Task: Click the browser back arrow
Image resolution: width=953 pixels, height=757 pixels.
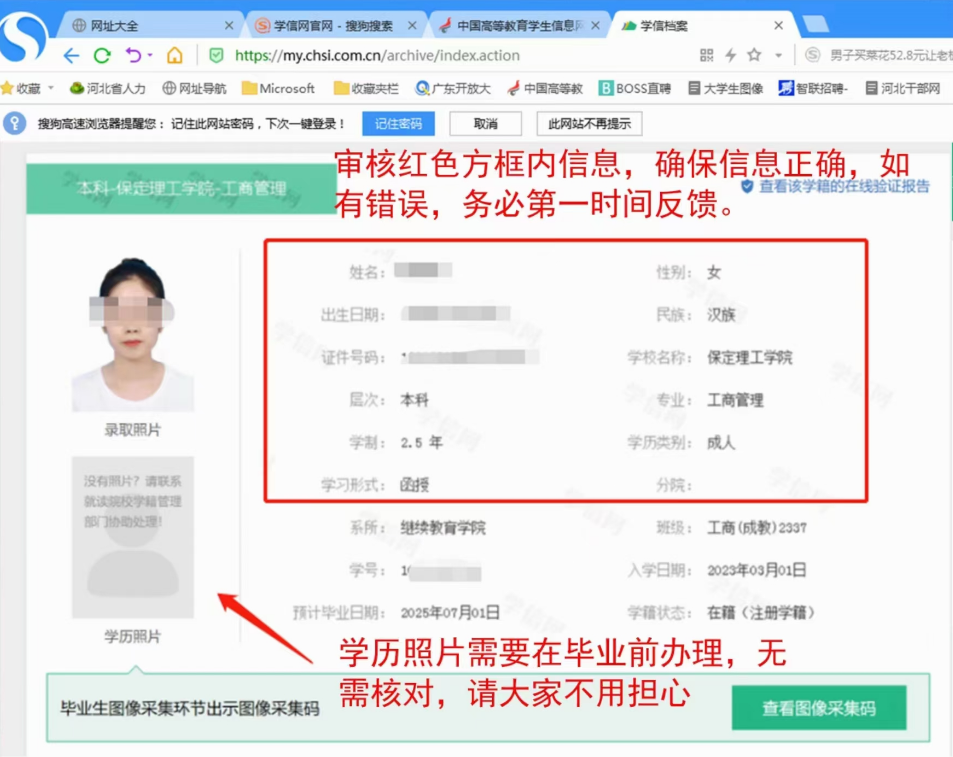Action: coord(71,55)
